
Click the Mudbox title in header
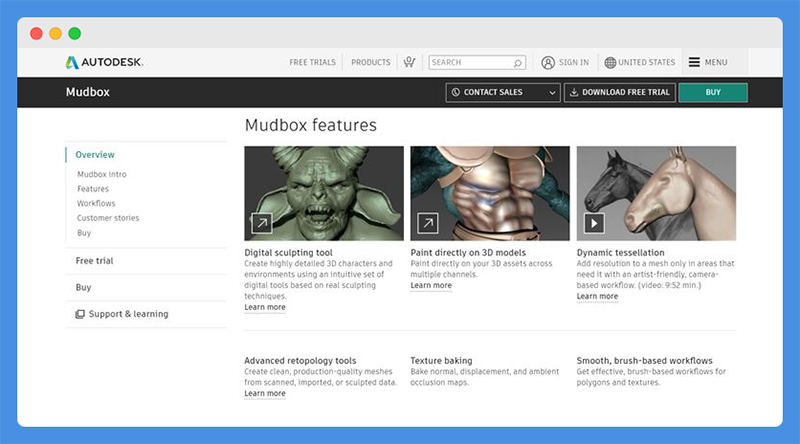tap(88, 92)
